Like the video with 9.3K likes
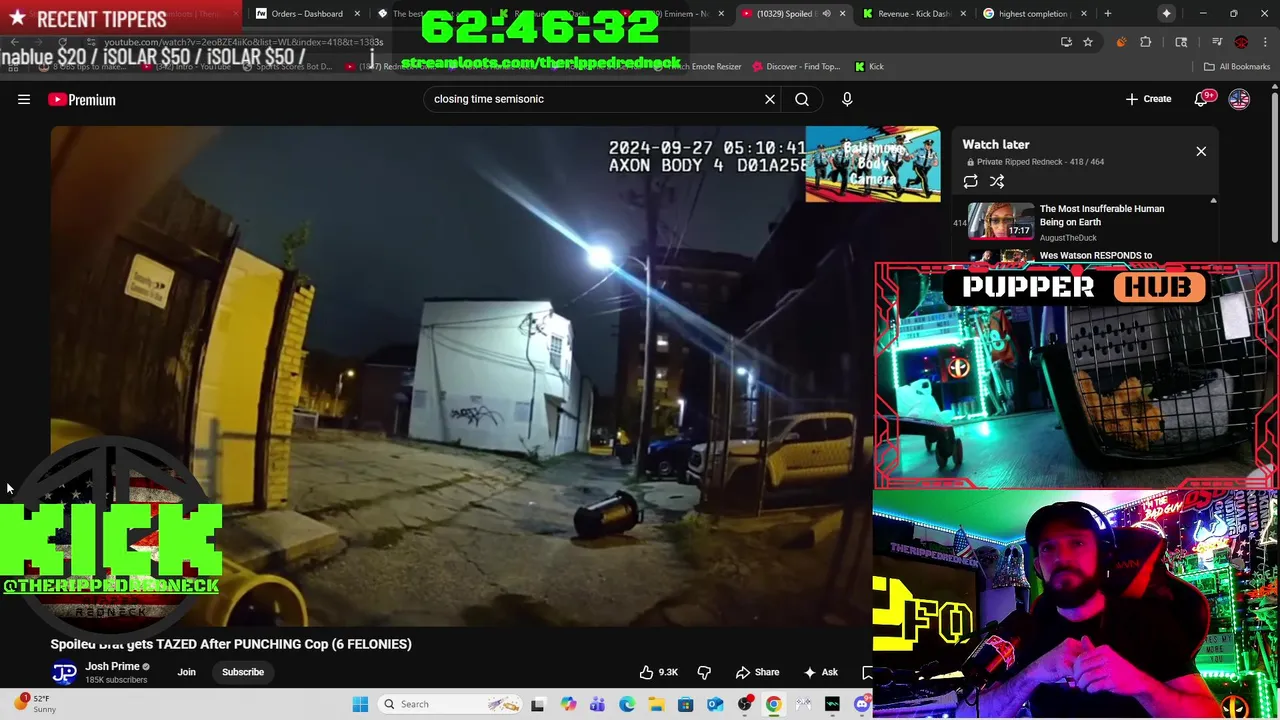1280x720 pixels. [x=658, y=672]
